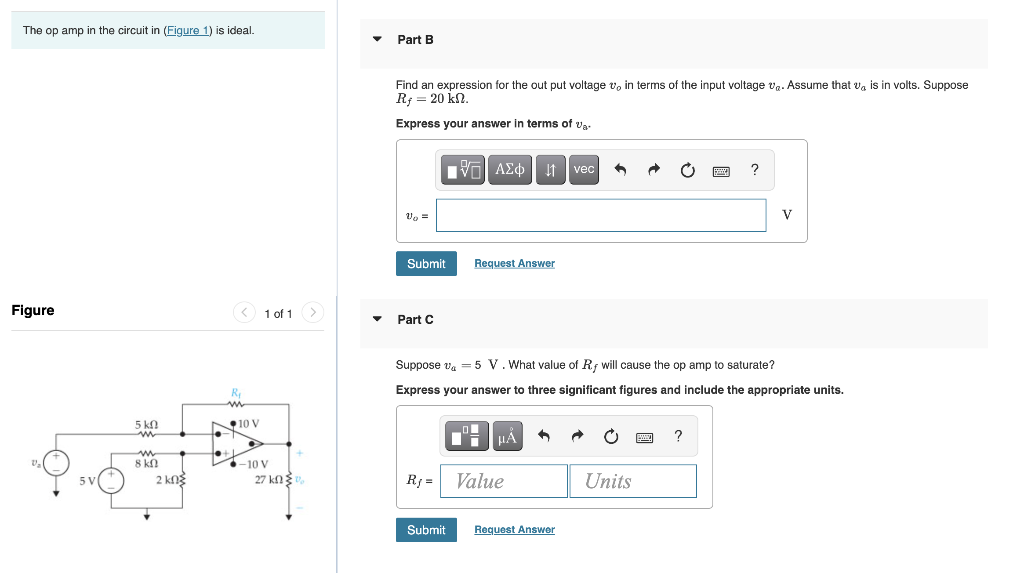Open help question mark in Part B
This screenshot has height=573, width=1024.
click(x=755, y=170)
